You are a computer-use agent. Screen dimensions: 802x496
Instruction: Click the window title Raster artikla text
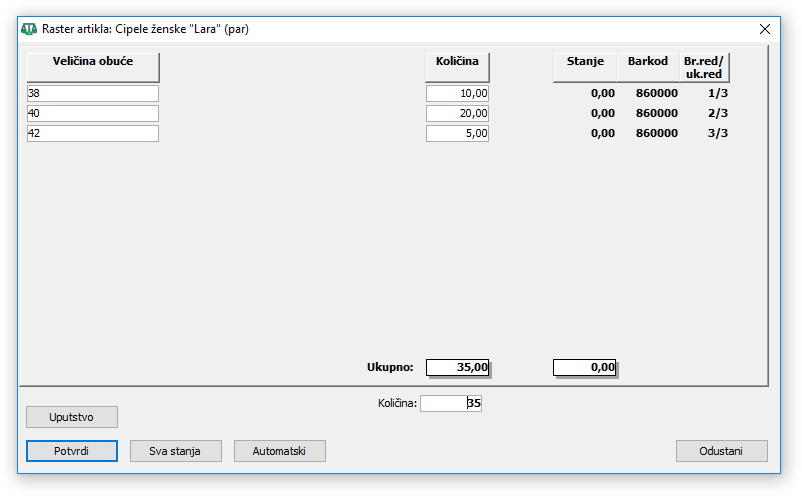tap(145, 29)
